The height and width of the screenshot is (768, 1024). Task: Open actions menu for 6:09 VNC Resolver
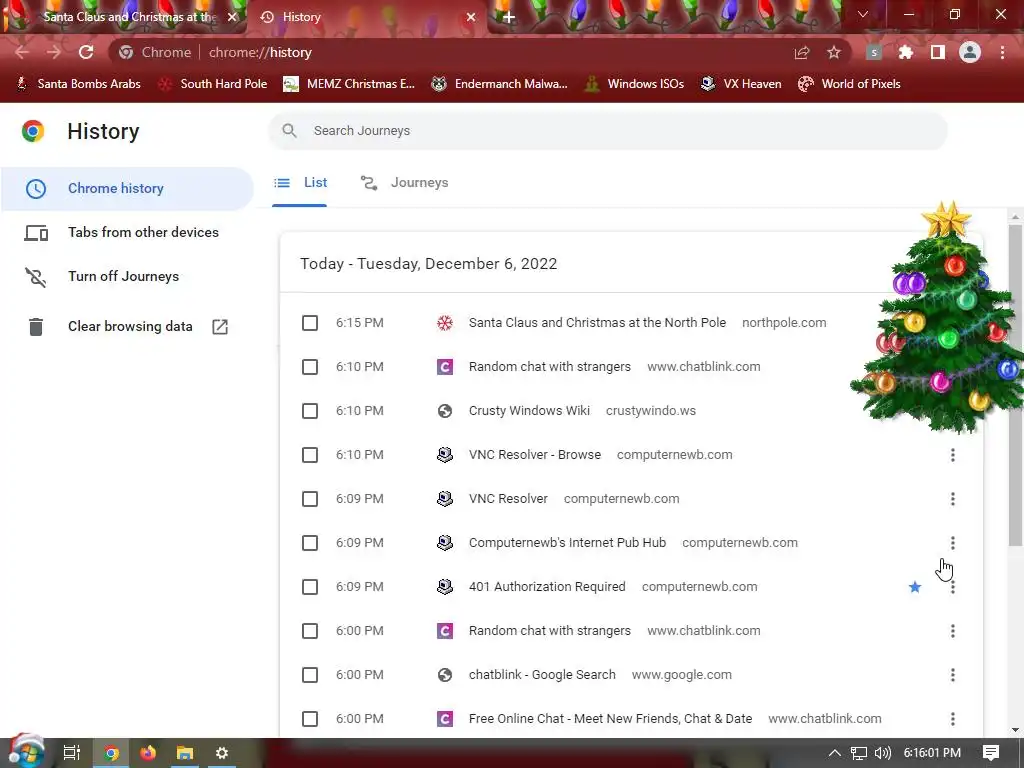click(953, 499)
